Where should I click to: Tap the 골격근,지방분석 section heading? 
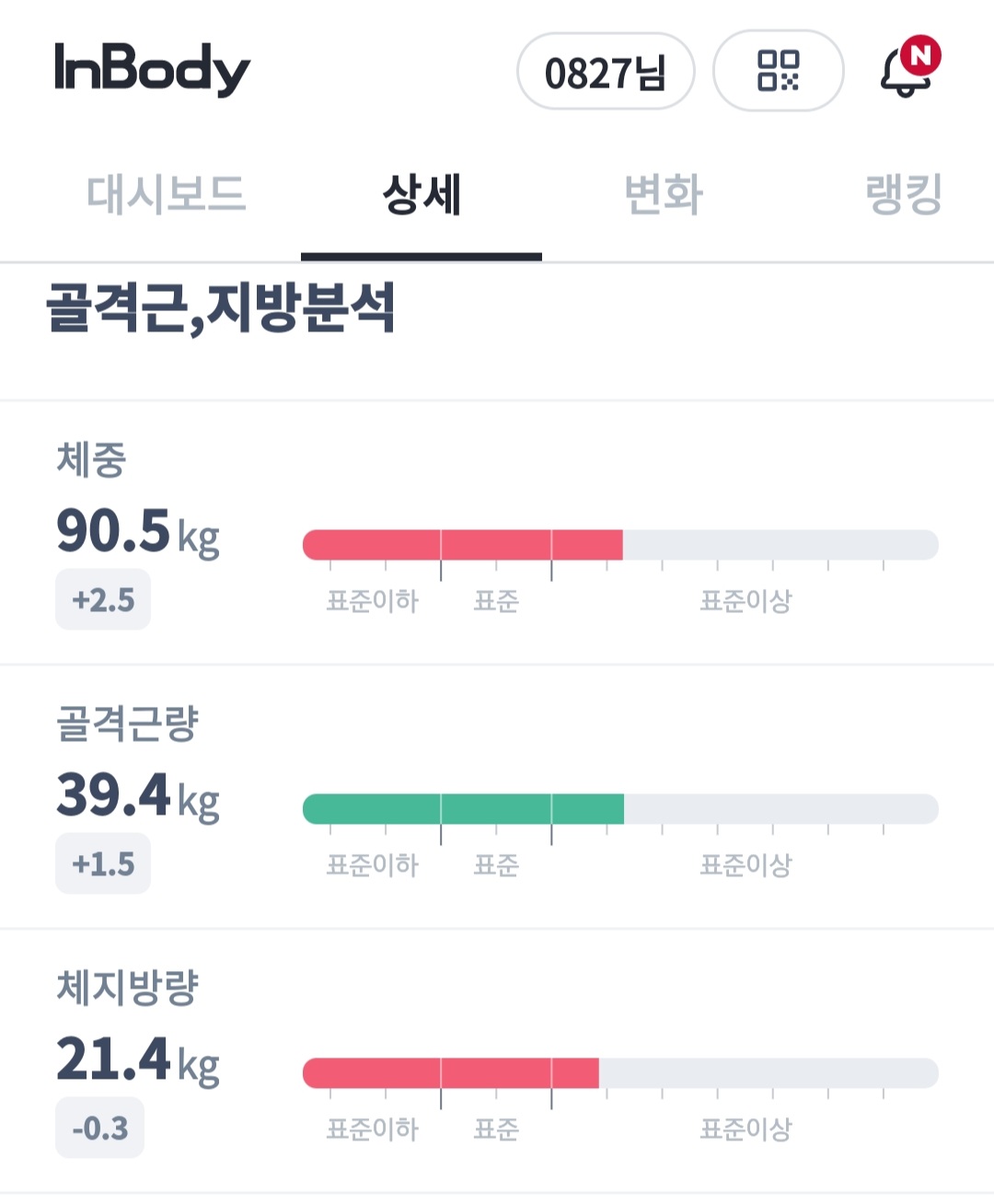click(221, 308)
